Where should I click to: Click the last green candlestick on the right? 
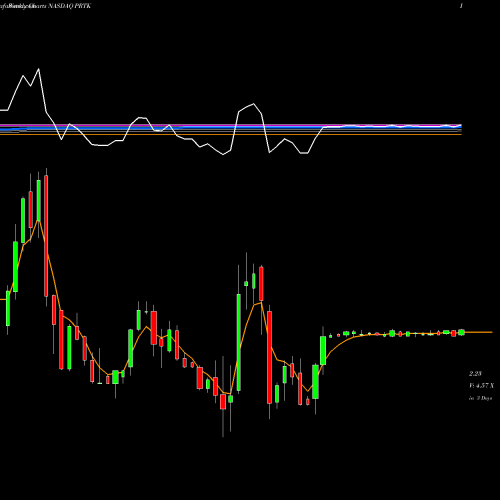461,332
